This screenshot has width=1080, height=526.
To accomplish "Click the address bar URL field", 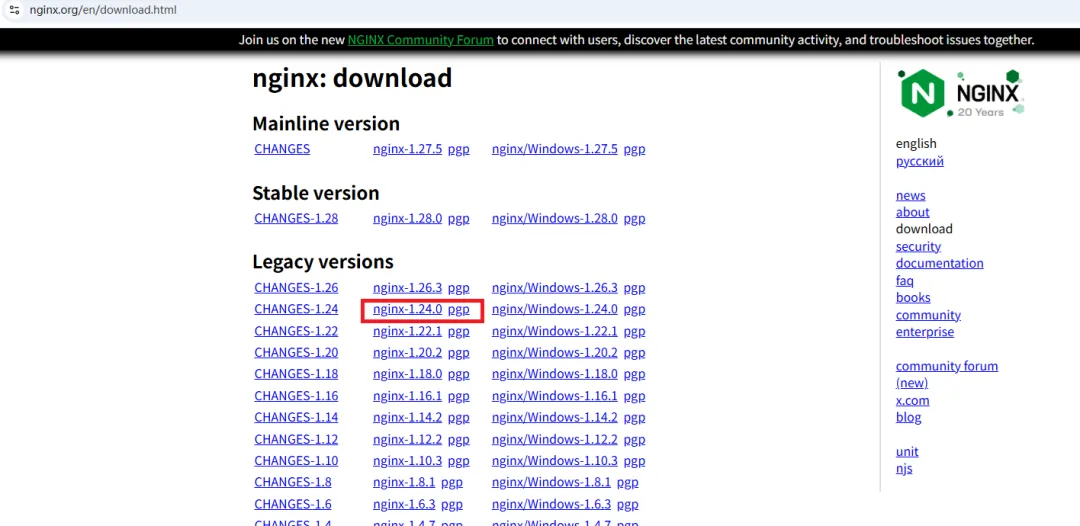I will [x=103, y=10].
